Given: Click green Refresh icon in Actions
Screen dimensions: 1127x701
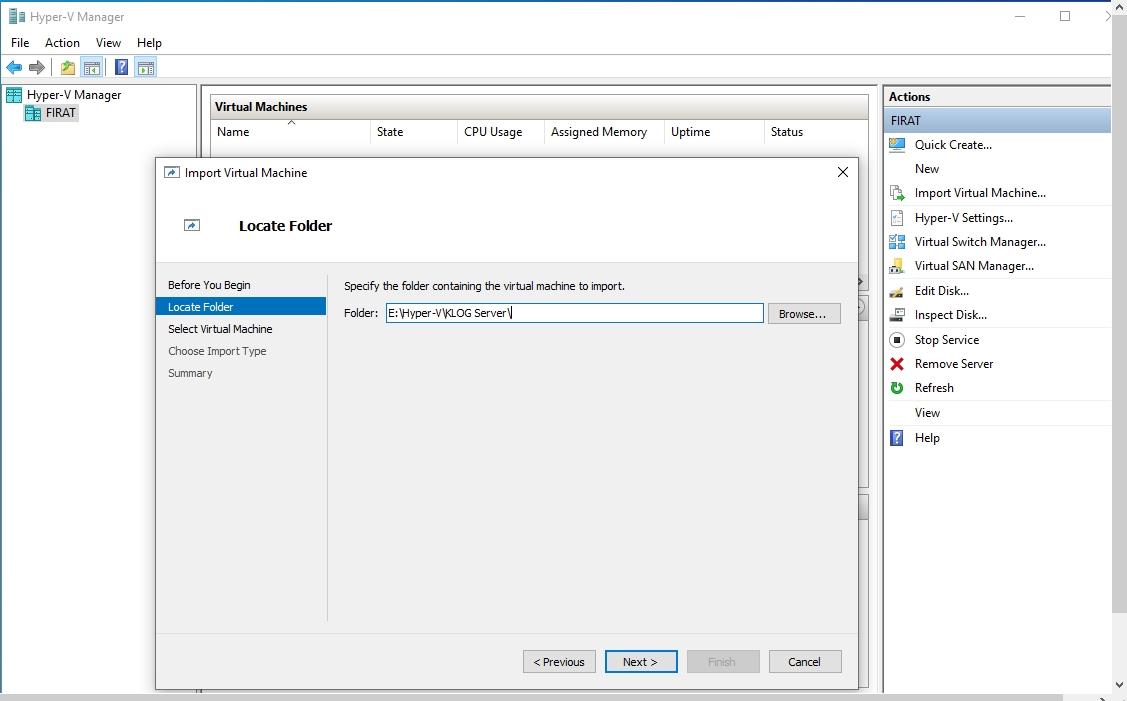Looking at the screenshot, I should (x=897, y=388).
